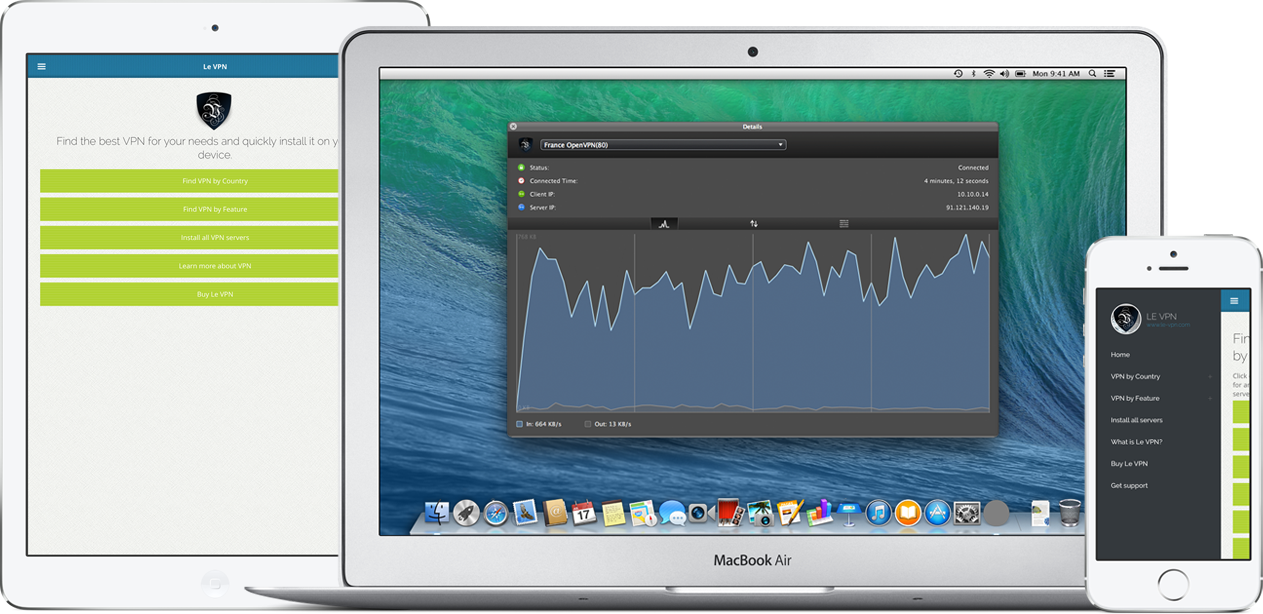Open Mail stamp icon in the Dock

tap(525, 512)
